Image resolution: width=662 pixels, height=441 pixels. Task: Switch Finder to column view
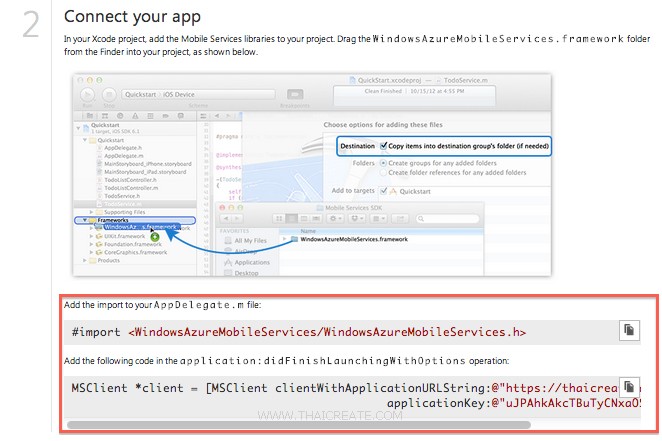click(x=304, y=219)
